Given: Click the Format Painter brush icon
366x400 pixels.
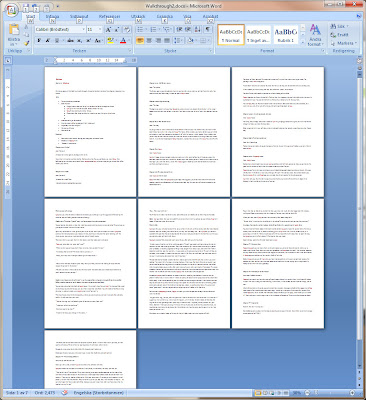Looking at the screenshot, I should point(27,43).
